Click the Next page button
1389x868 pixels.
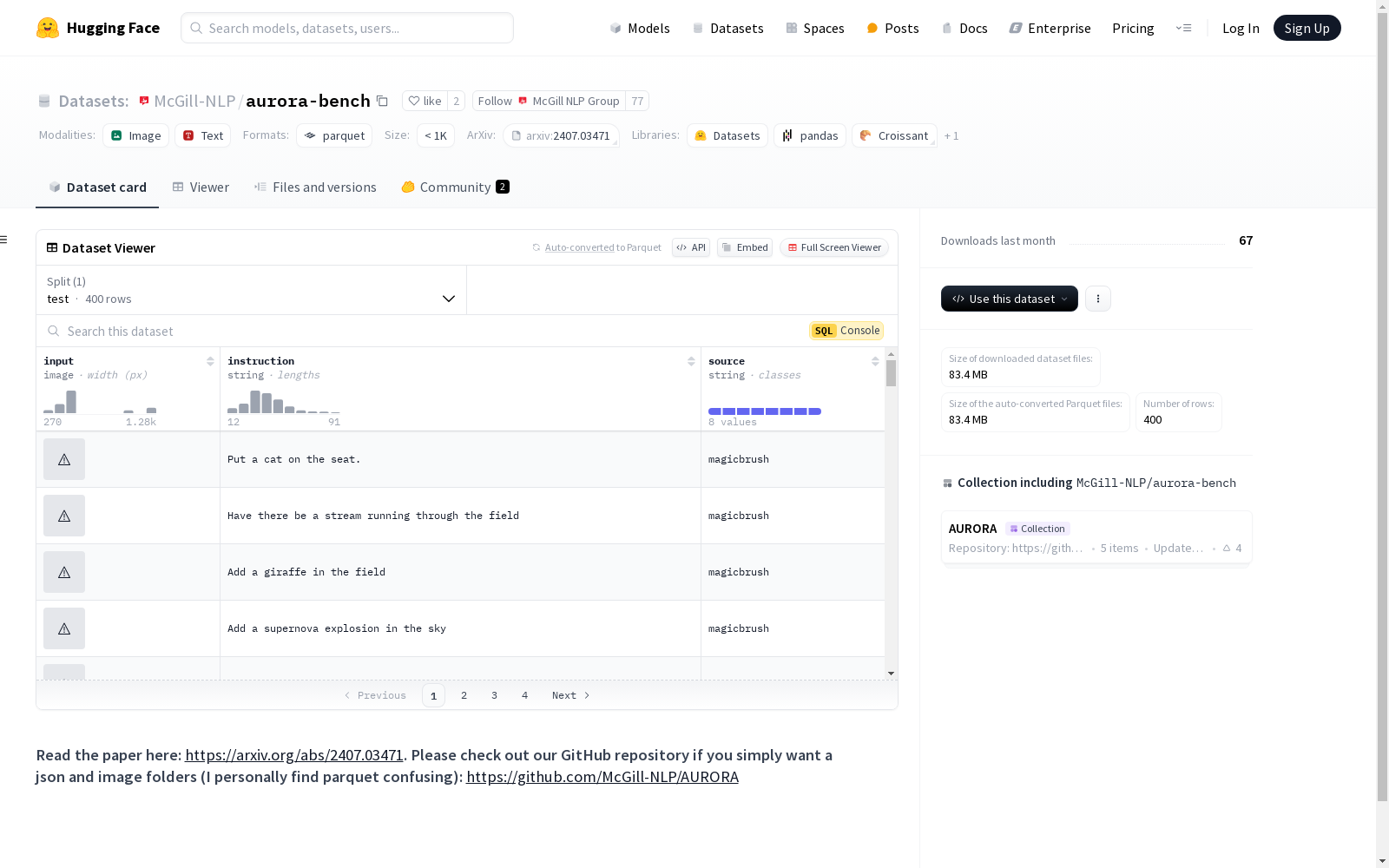(x=571, y=695)
